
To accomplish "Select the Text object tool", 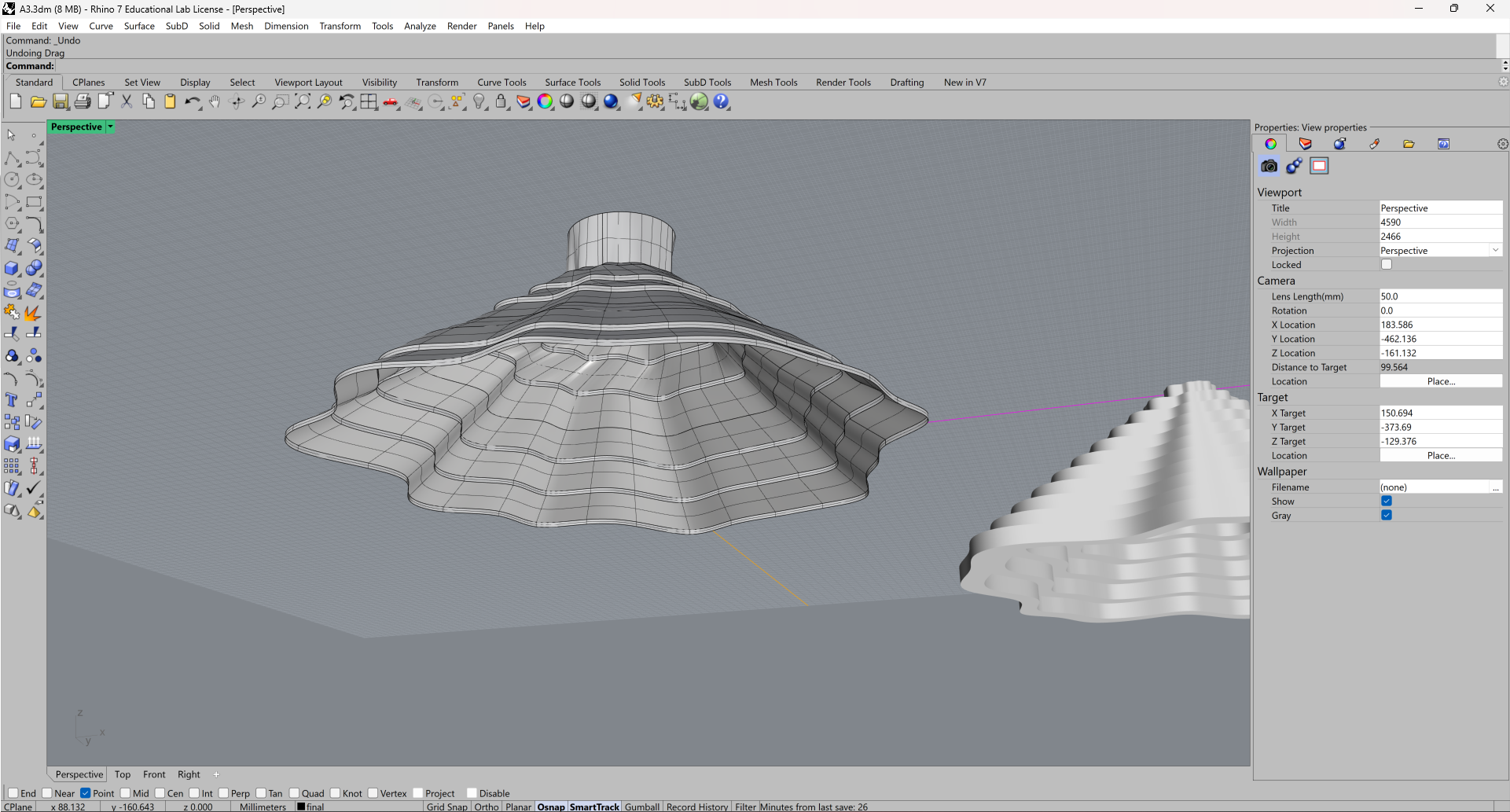I will pos(12,400).
